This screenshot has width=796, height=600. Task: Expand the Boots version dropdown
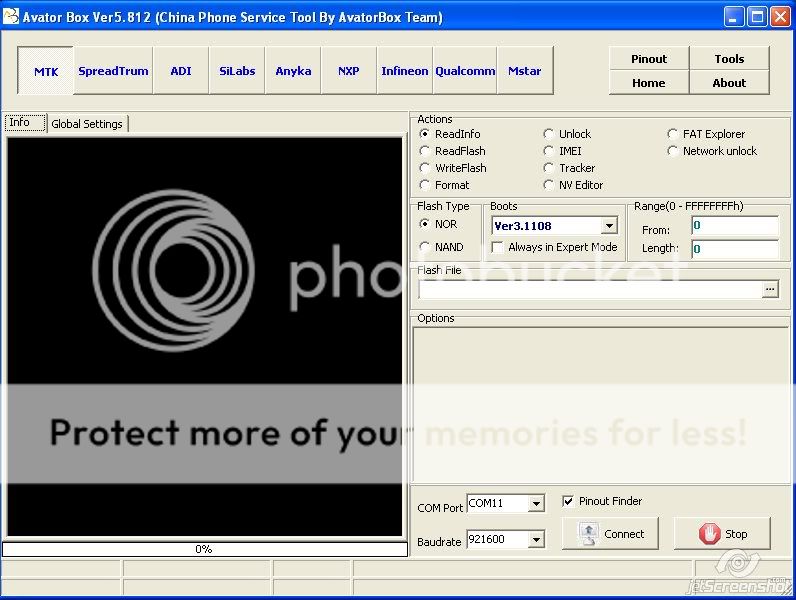pyautogui.click(x=609, y=225)
